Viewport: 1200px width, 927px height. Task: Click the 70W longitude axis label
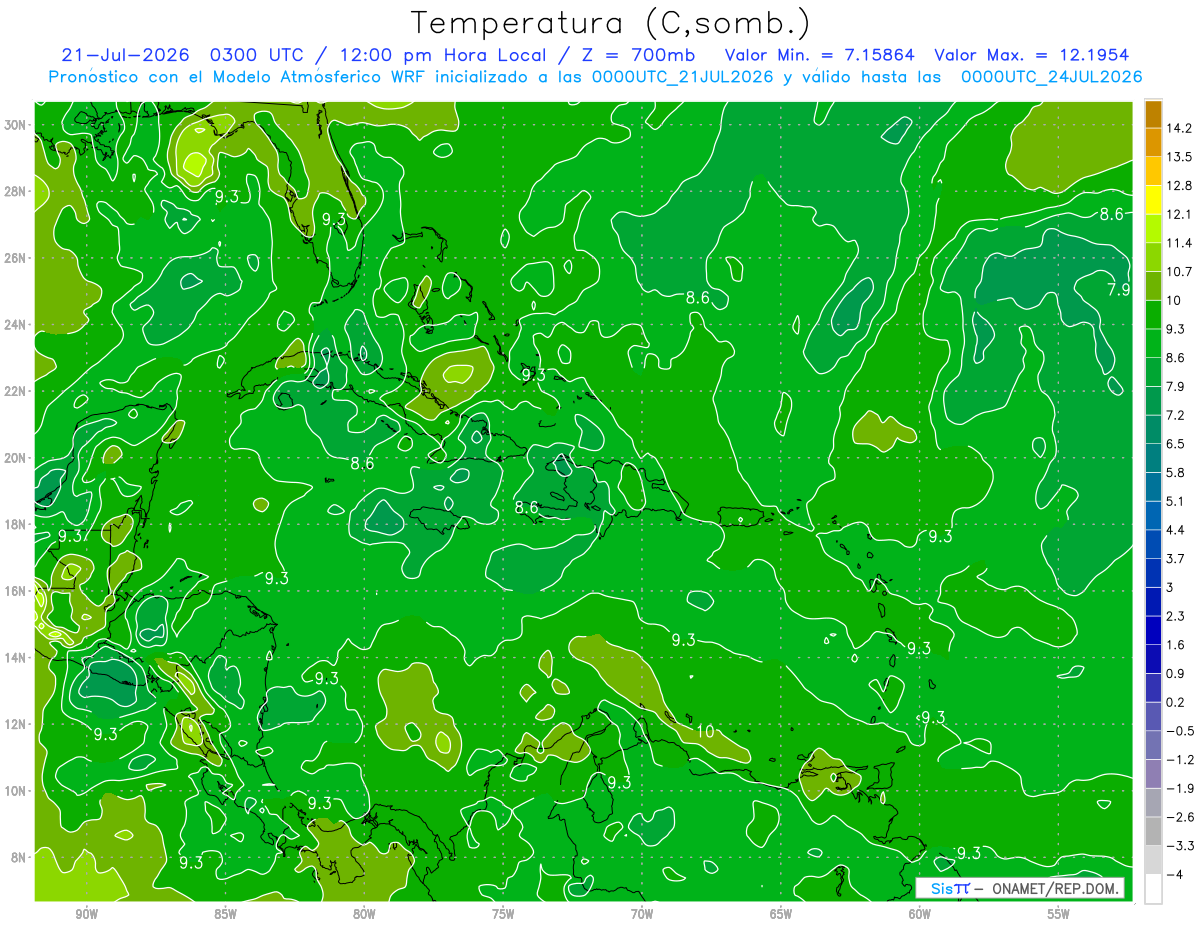642,915
